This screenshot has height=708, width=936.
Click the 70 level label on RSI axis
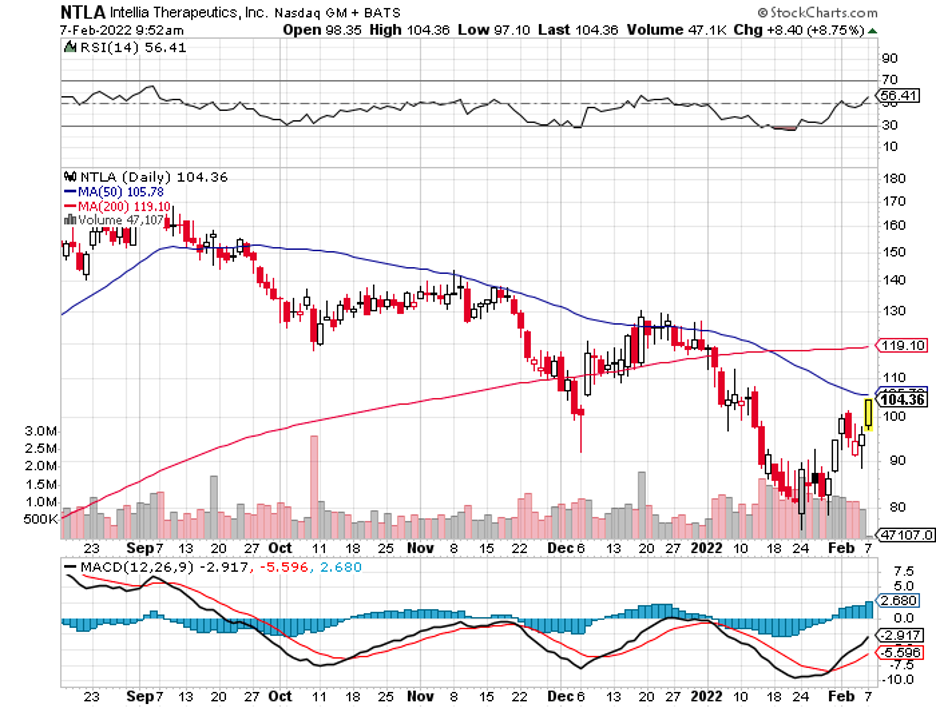(x=889, y=79)
